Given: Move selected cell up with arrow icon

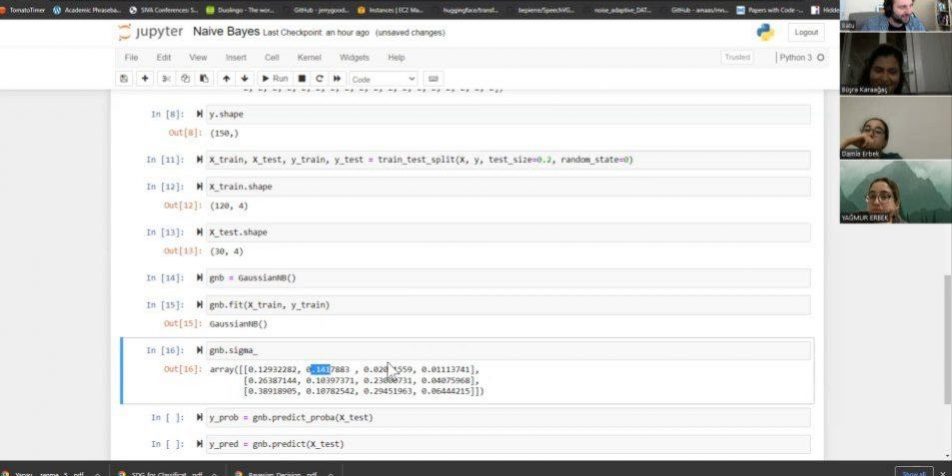Looking at the screenshot, I should pos(226,78).
